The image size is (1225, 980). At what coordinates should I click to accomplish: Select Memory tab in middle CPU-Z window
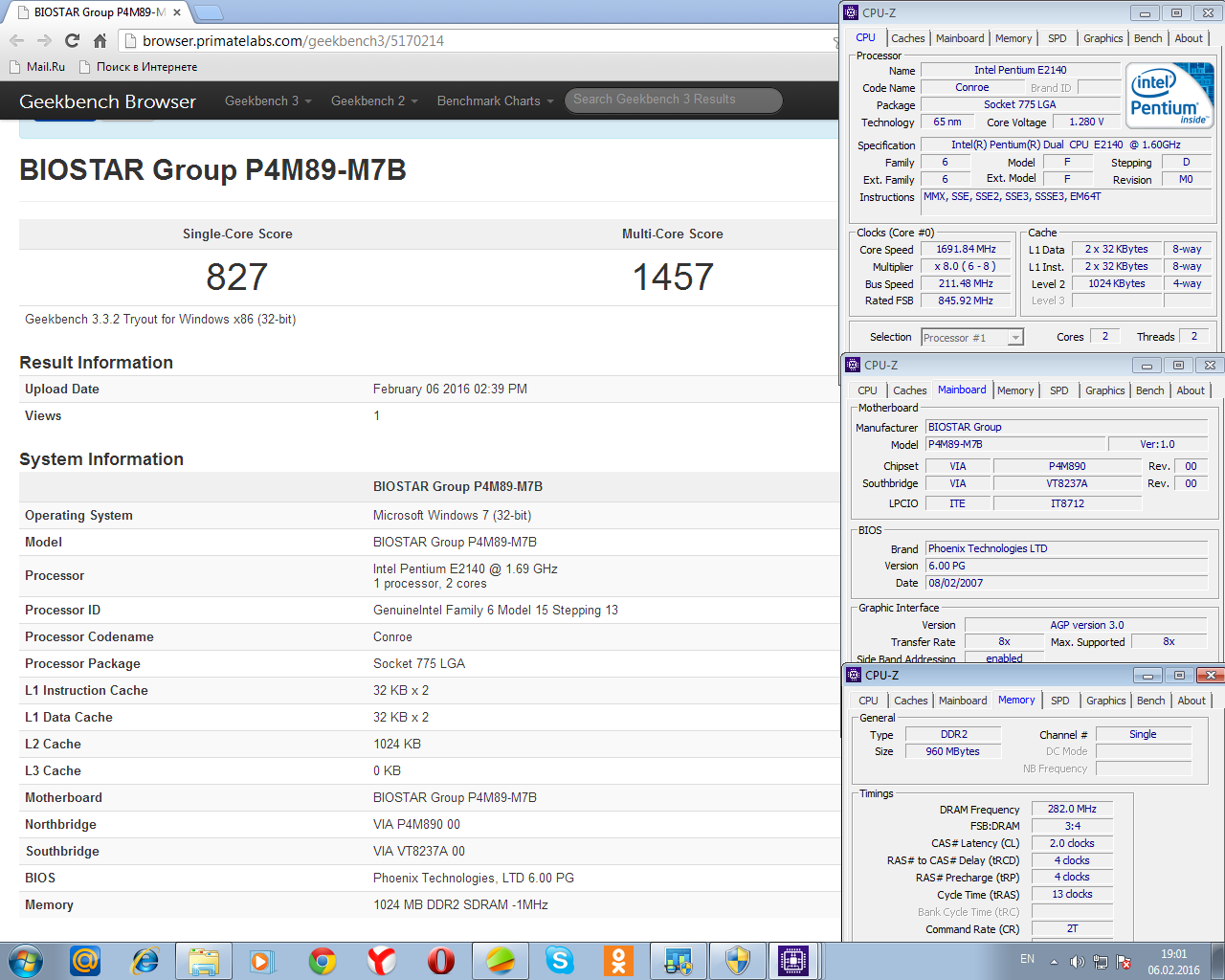click(1015, 390)
